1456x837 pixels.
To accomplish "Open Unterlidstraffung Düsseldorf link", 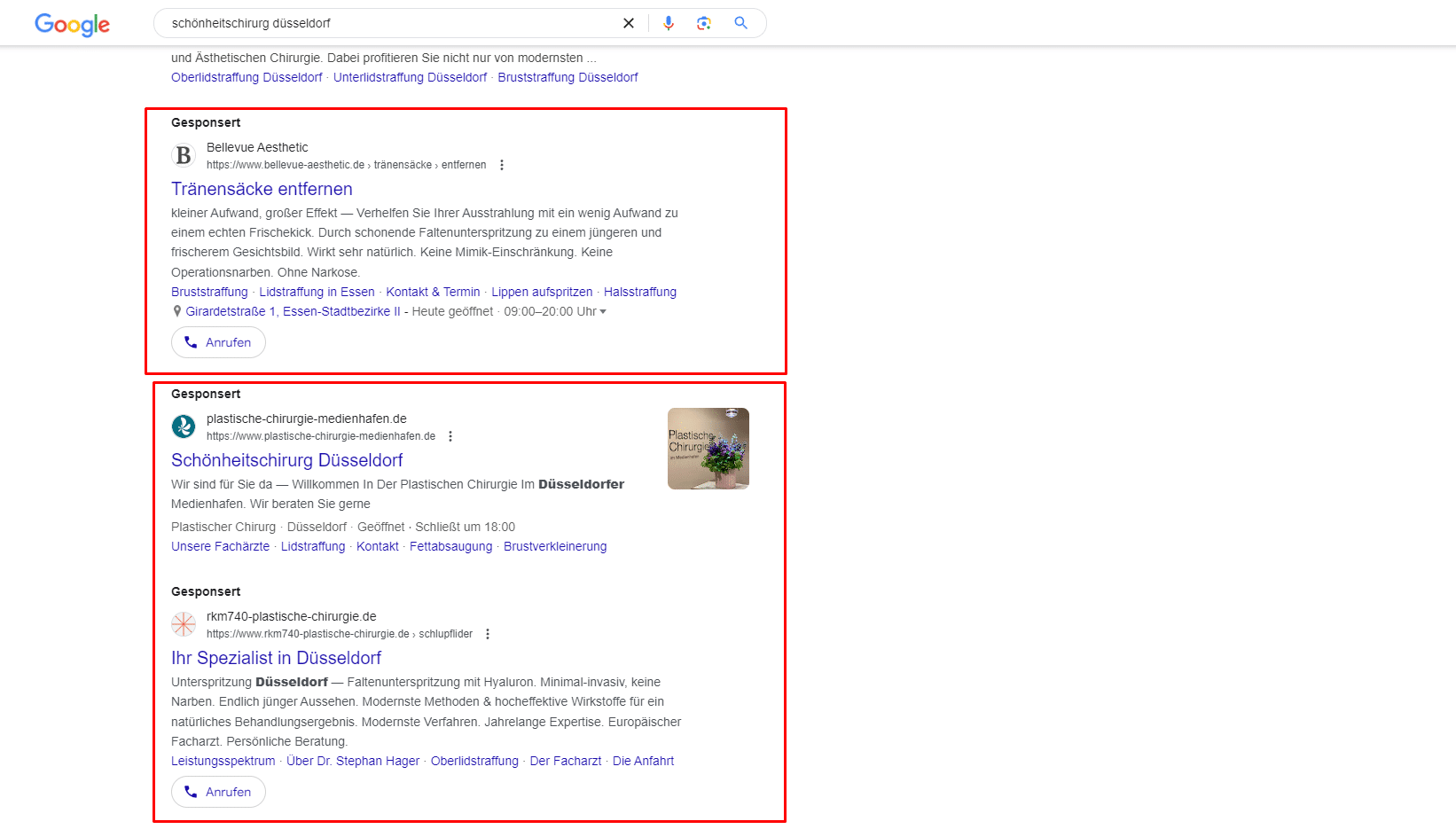I will [410, 77].
